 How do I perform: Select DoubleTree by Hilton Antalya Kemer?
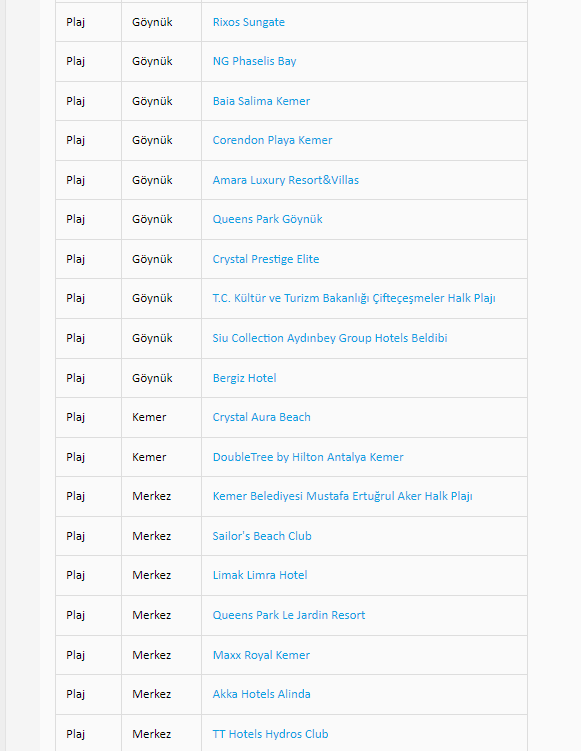click(308, 457)
